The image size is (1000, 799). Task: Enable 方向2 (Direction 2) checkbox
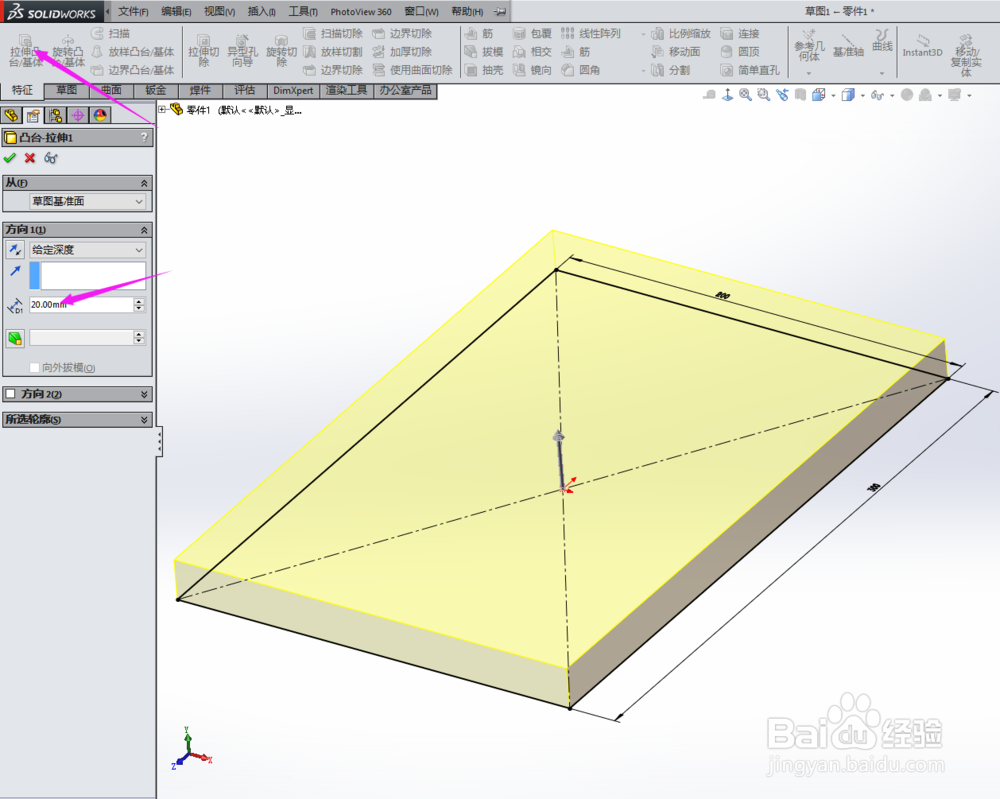[10, 393]
